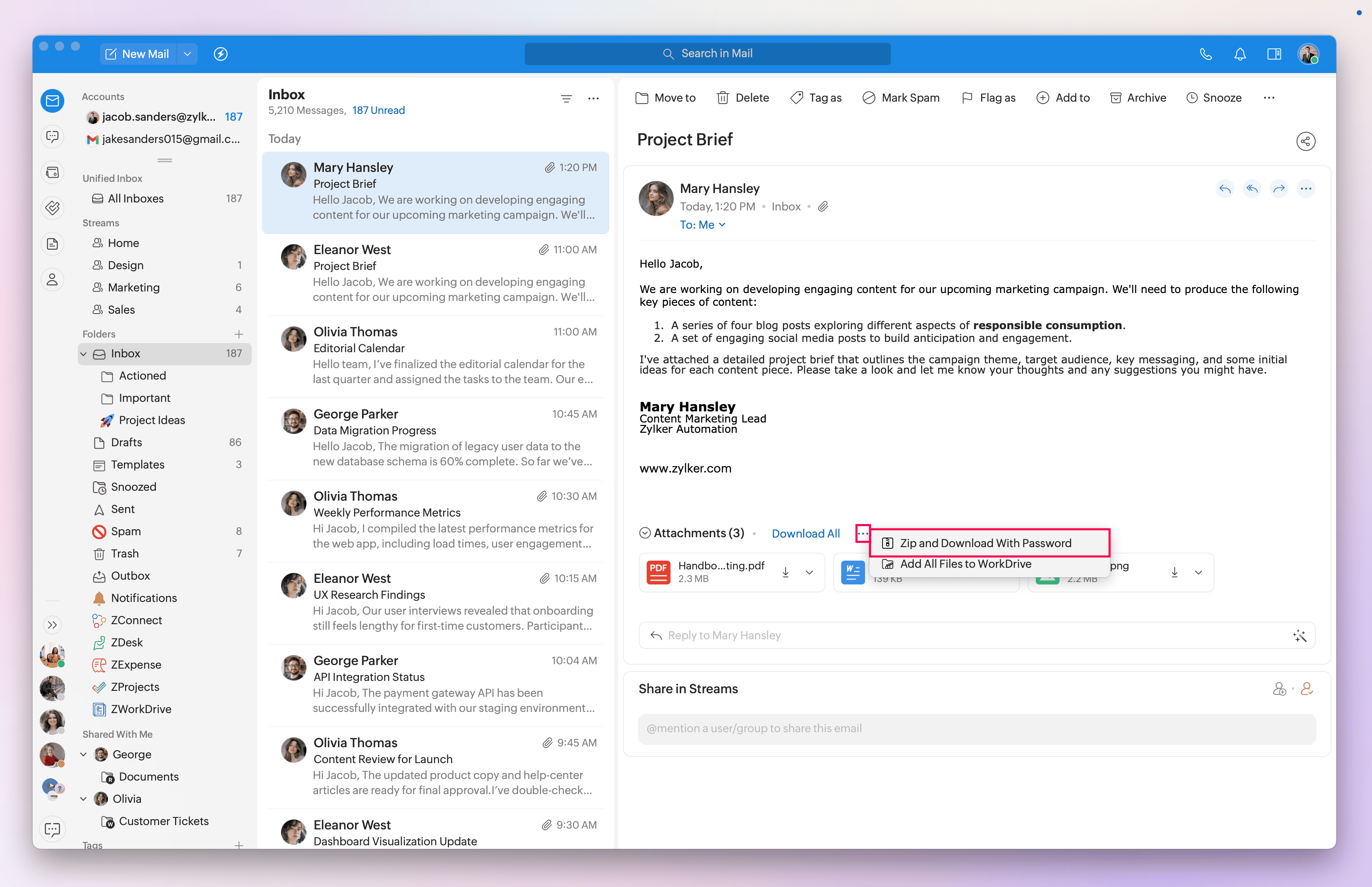The image size is (1372, 887).
Task: Expand the left sidebar double-chevron toggle
Action: pos(52,625)
